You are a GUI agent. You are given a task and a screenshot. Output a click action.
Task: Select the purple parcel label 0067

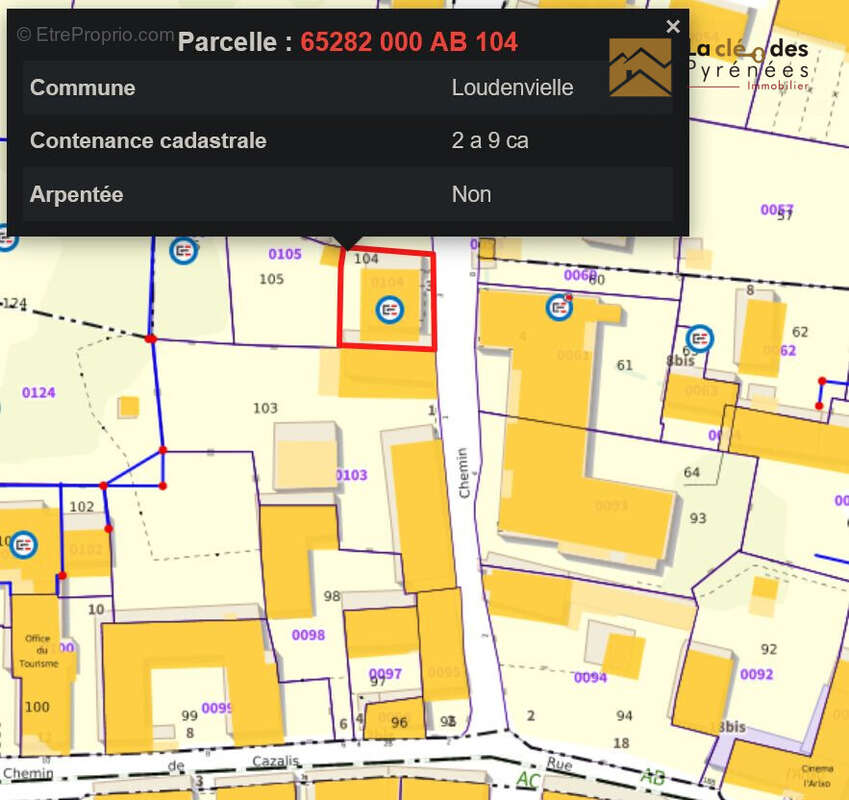pos(776,209)
